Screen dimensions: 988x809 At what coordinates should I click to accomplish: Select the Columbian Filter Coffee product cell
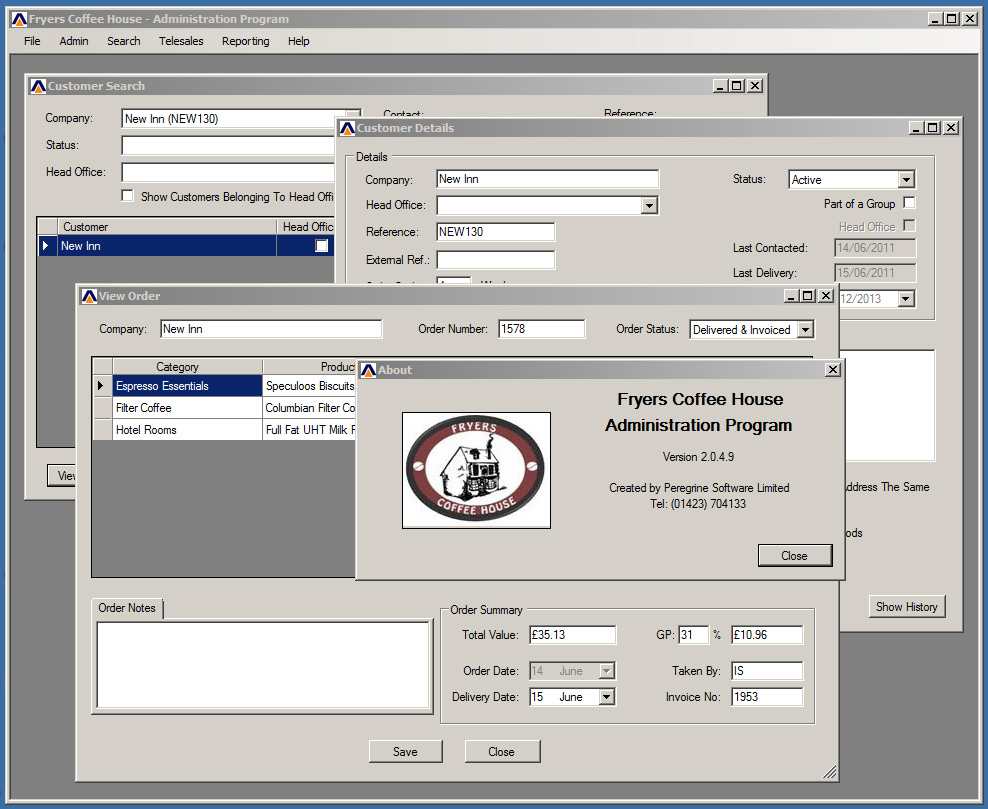point(309,408)
